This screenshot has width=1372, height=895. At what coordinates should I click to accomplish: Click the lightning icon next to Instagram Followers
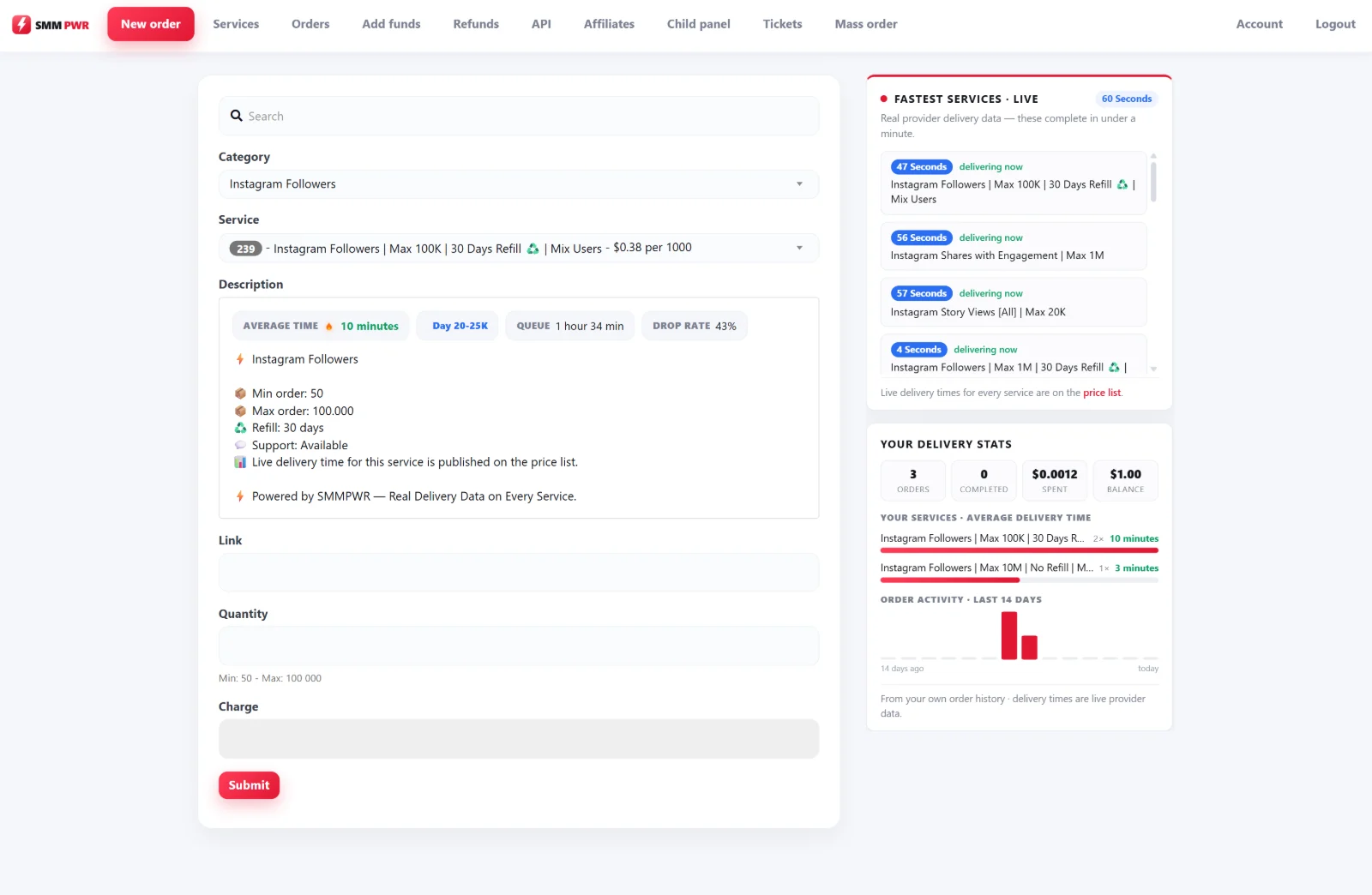240,359
